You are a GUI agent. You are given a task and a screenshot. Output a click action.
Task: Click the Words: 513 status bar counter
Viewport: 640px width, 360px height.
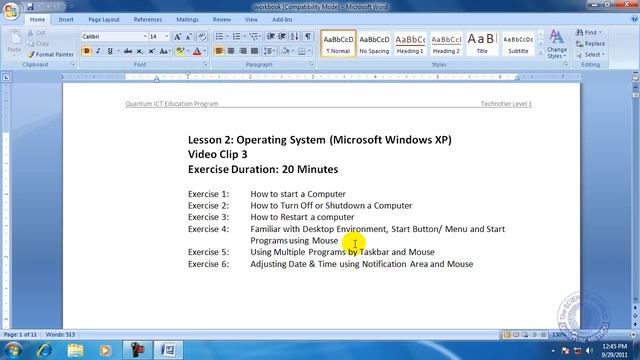pos(60,335)
